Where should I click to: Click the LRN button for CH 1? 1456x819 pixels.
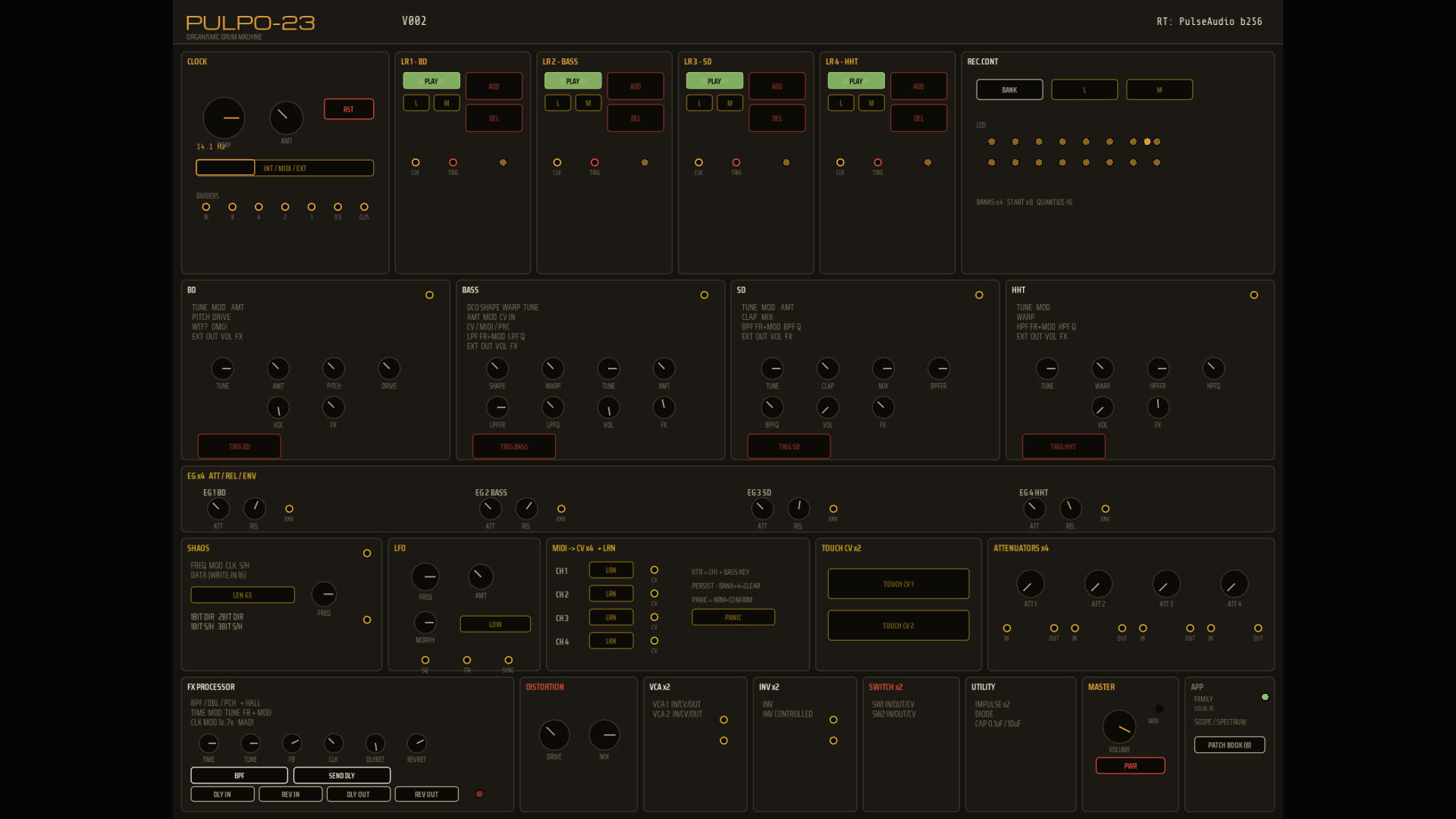(x=611, y=570)
